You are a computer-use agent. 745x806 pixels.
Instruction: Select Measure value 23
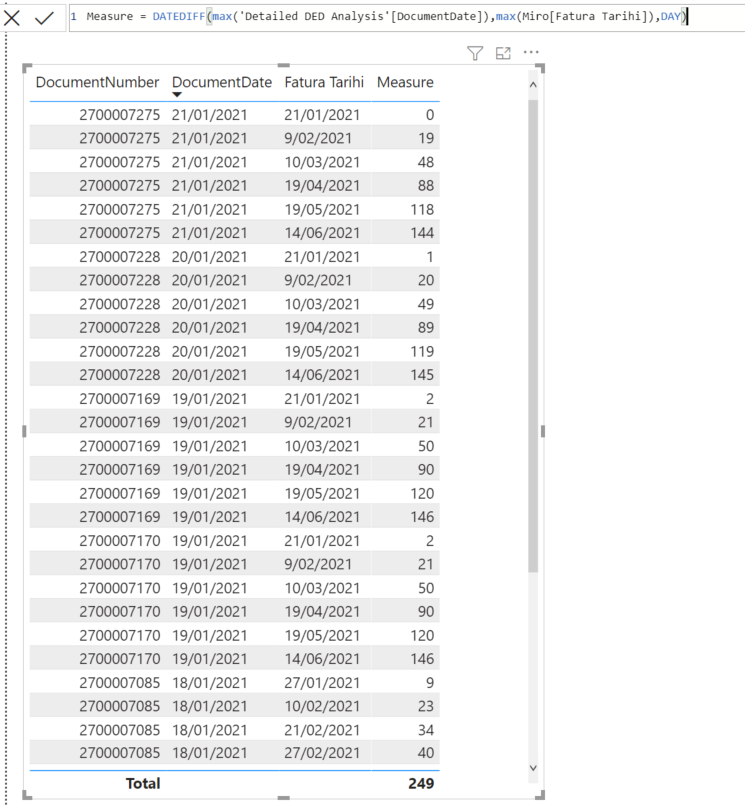click(426, 706)
